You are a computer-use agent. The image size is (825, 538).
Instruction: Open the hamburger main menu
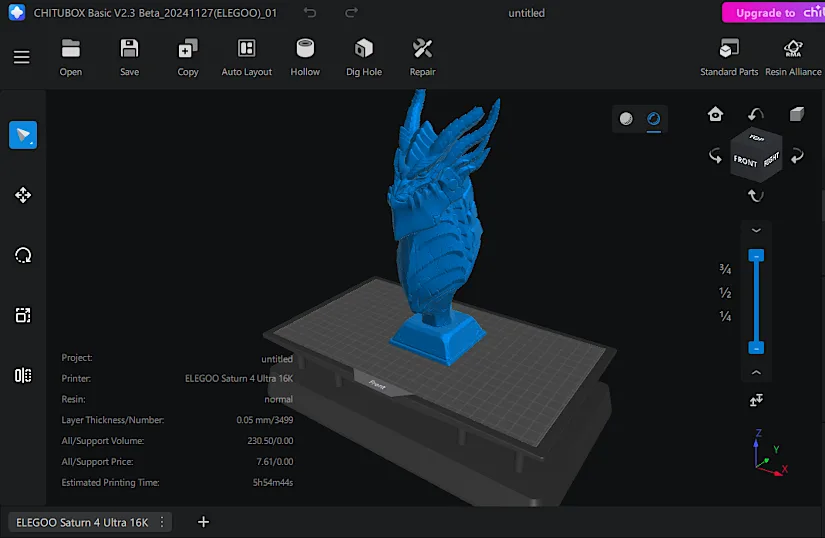coord(22,57)
